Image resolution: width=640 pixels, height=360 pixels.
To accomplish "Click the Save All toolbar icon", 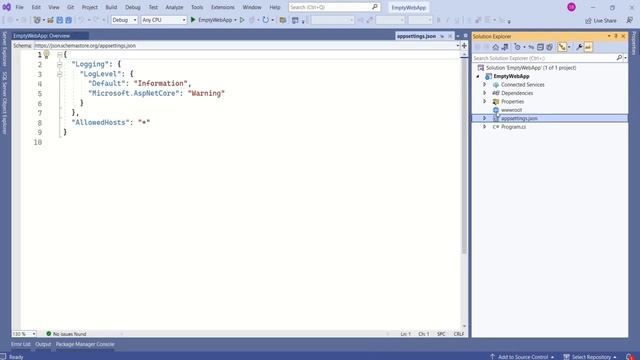I will [x=69, y=20].
